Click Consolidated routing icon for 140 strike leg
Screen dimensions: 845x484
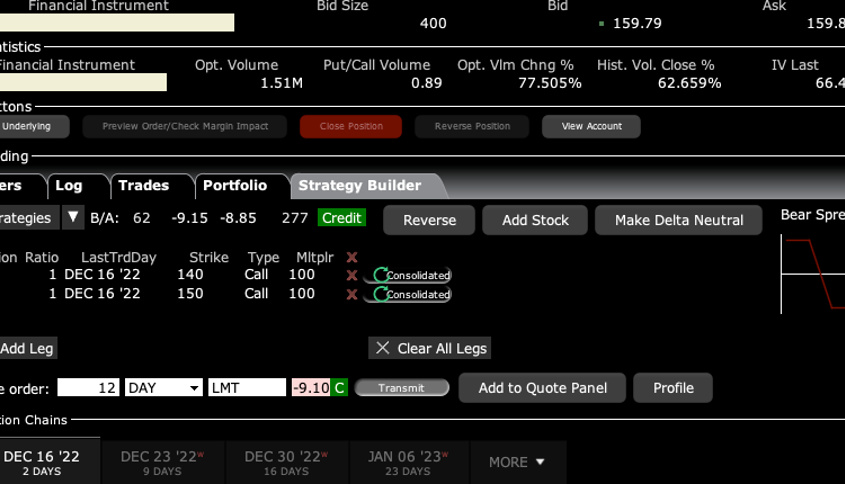tap(381, 275)
